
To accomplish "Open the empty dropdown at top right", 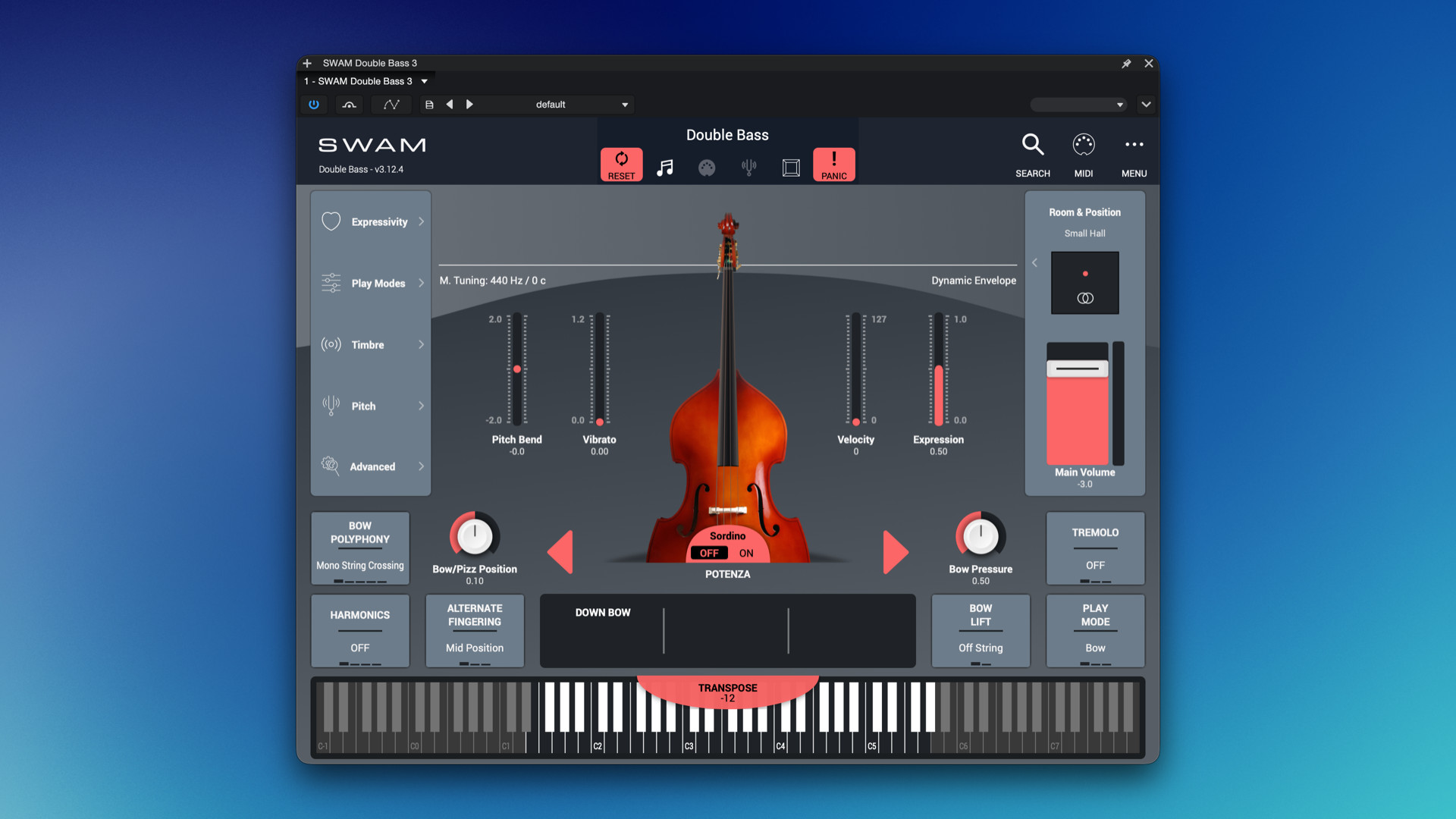I will click(x=1078, y=105).
